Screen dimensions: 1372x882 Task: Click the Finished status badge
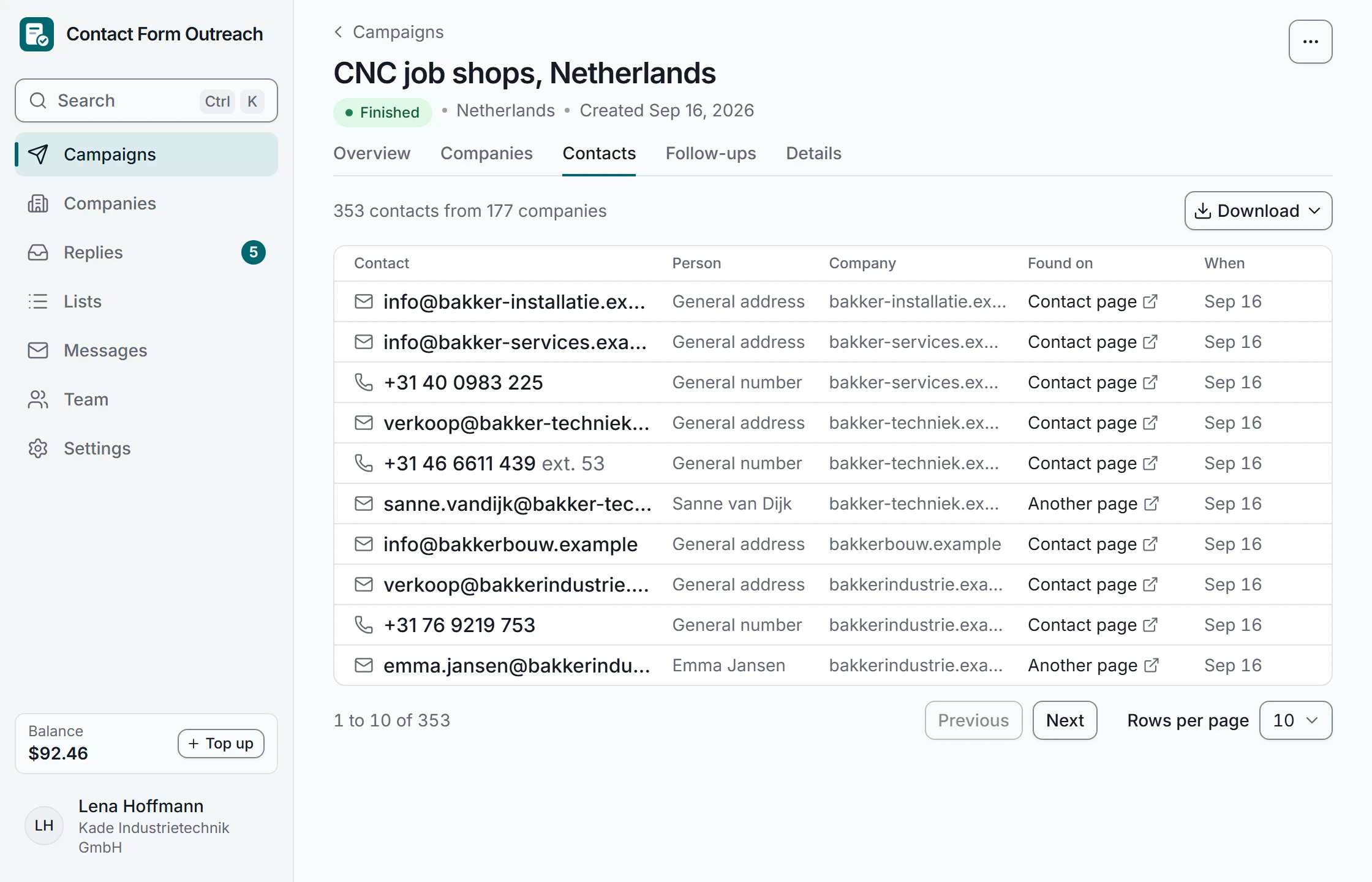pos(383,113)
